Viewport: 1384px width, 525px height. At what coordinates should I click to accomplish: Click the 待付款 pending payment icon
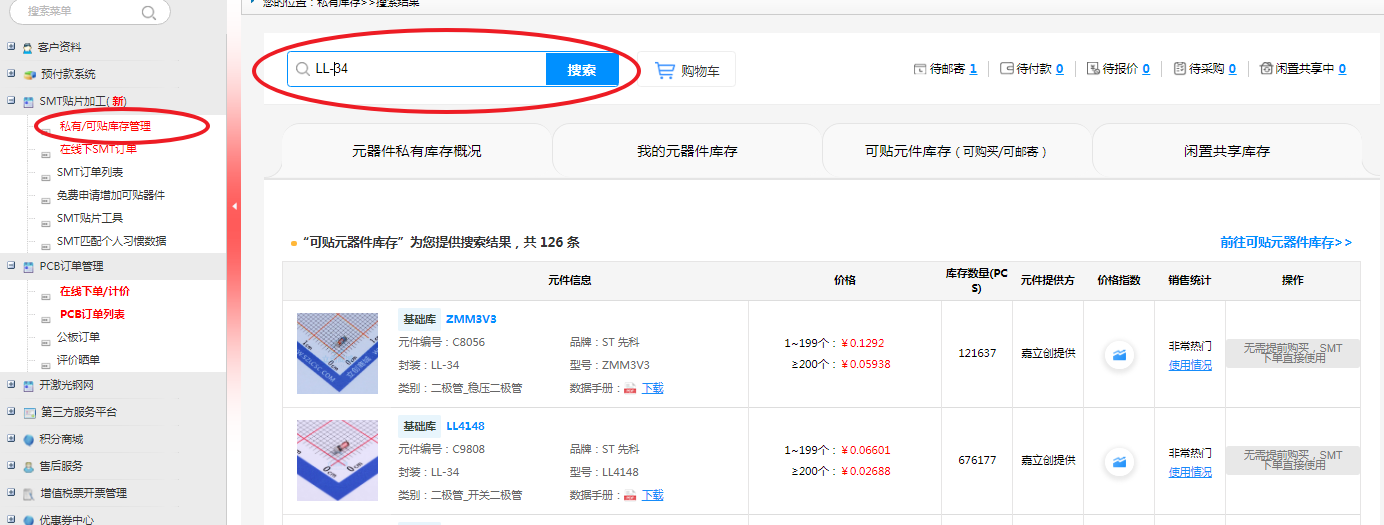coord(1006,69)
